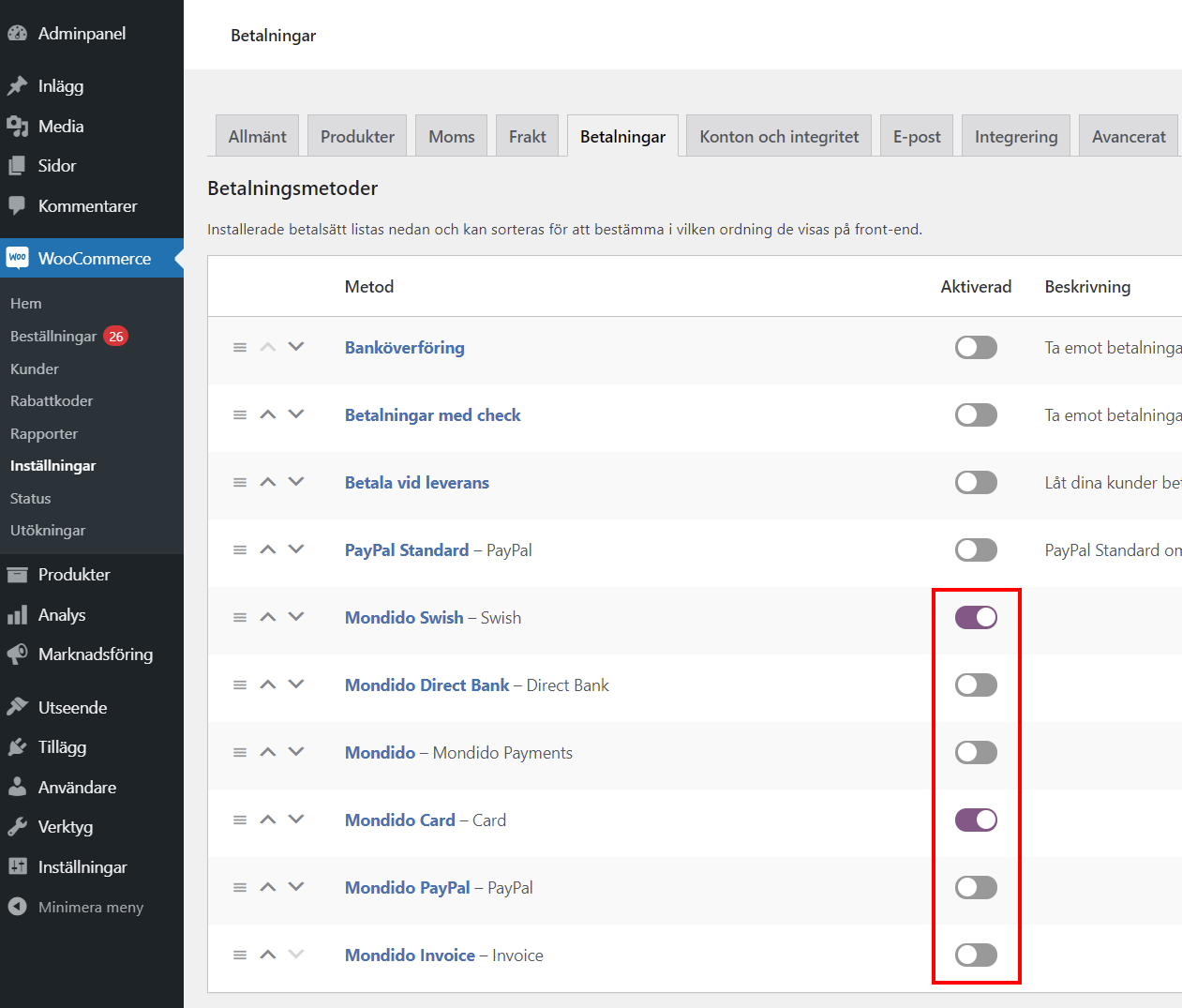The image size is (1182, 1008).
Task: Open the Frakt tab
Action: click(x=528, y=136)
